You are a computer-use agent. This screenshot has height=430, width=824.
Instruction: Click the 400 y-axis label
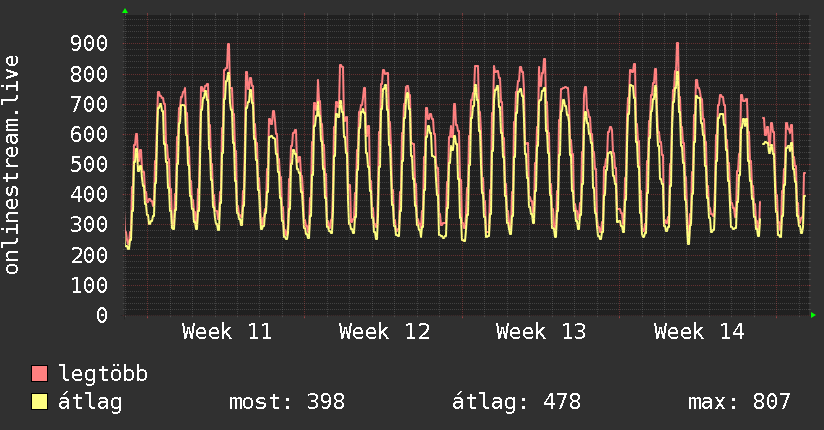(x=89, y=194)
